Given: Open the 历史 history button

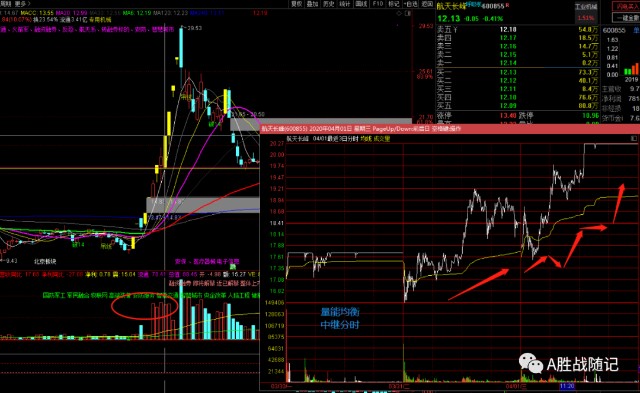Looking at the screenshot, I should (x=329, y=4).
